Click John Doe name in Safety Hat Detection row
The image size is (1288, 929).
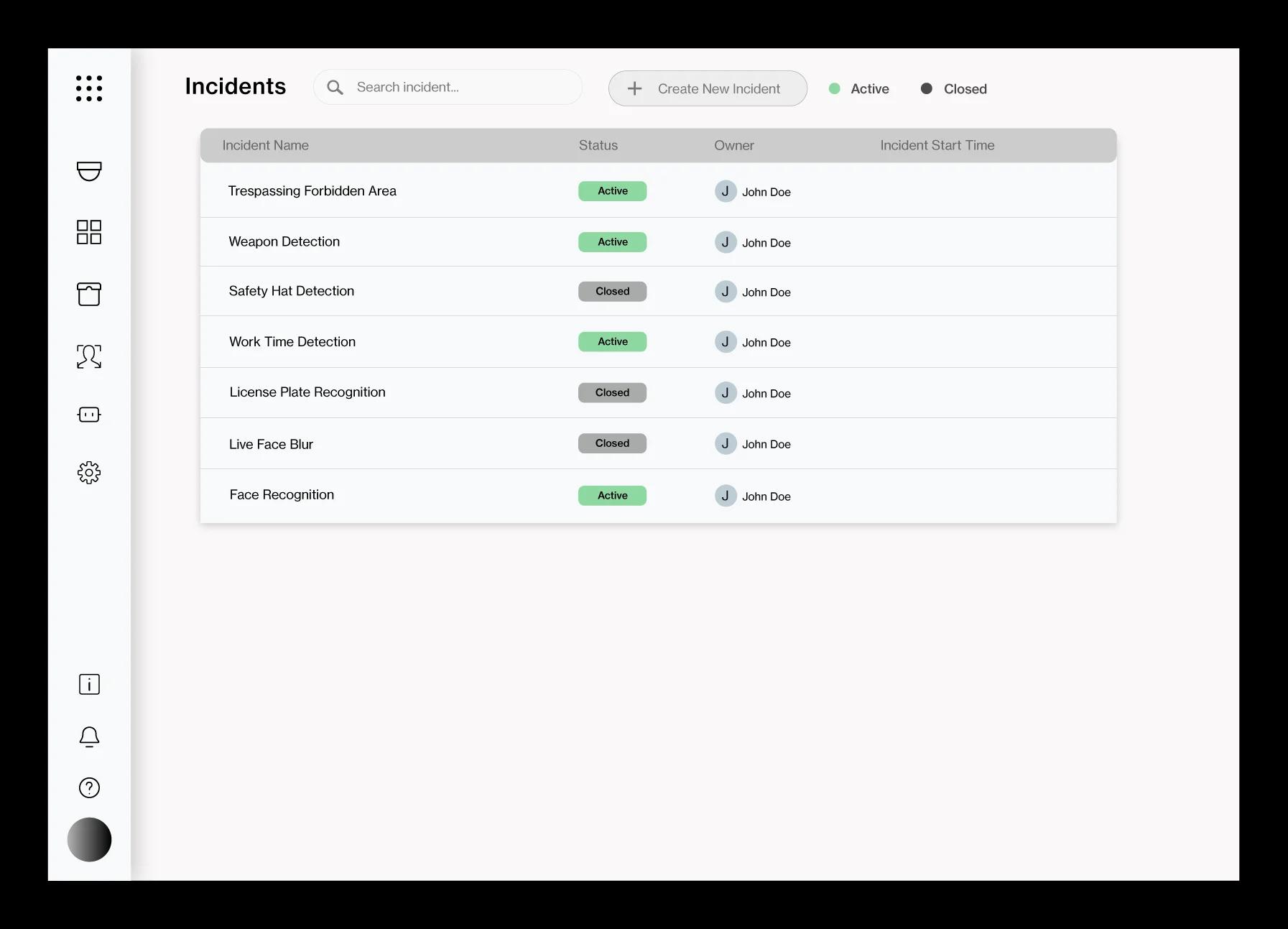pyautogui.click(x=766, y=292)
